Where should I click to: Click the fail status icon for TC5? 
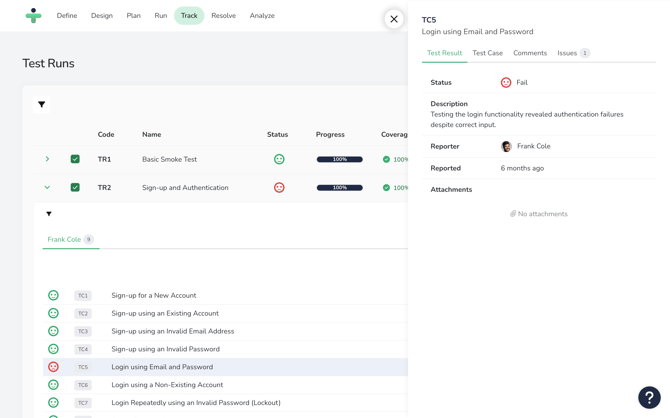tap(54, 367)
